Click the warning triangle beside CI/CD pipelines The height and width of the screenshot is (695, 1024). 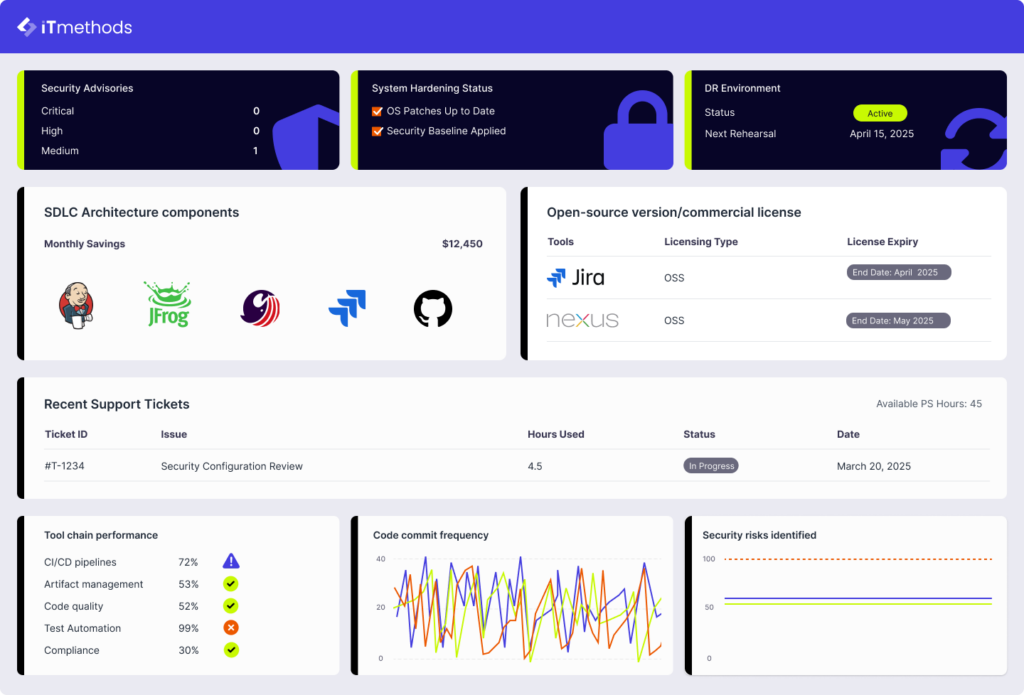click(x=230, y=562)
